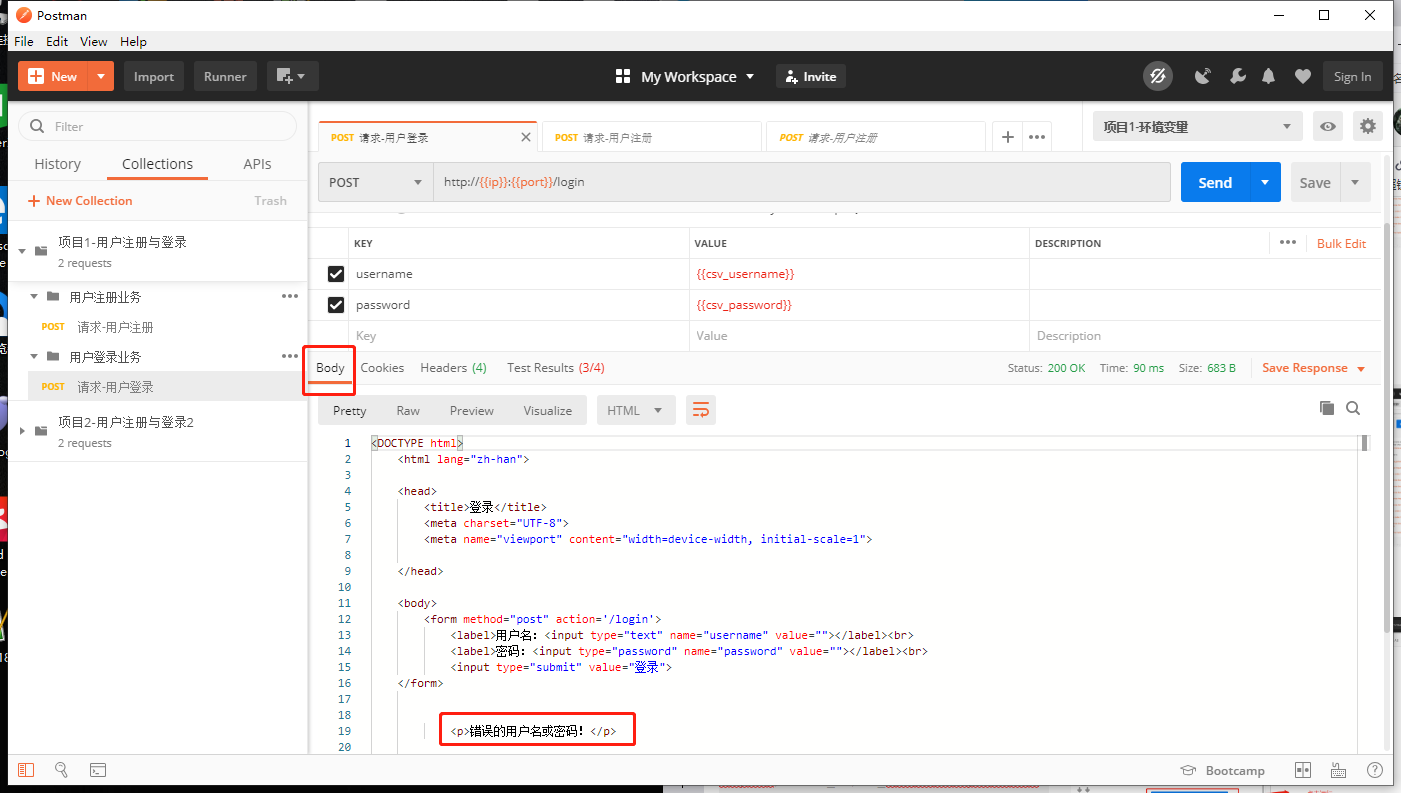Open the Settings wrench icon
The height and width of the screenshot is (793, 1401).
click(1238, 76)
